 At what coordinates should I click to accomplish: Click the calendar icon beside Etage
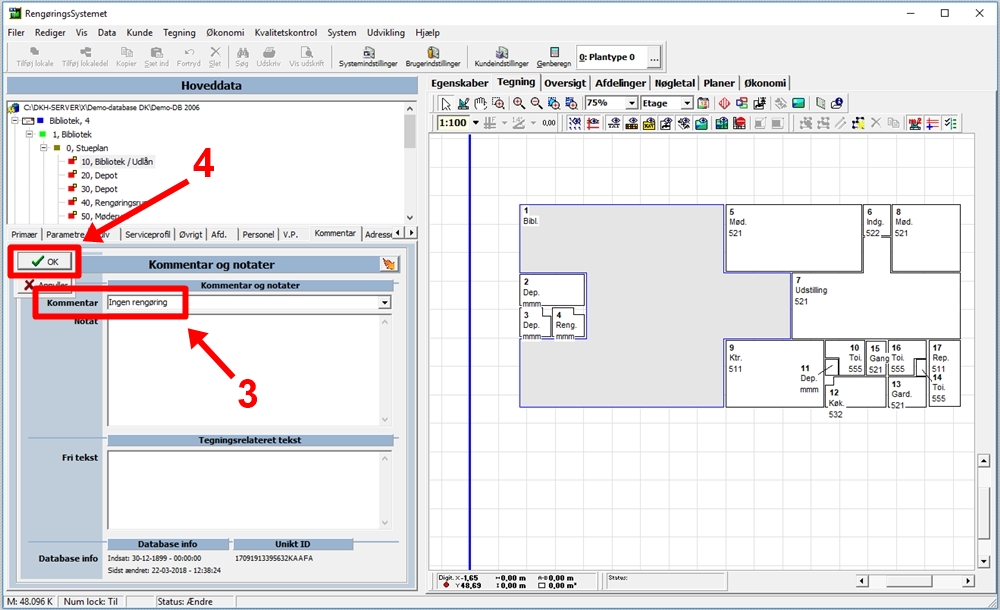(703, 103)
